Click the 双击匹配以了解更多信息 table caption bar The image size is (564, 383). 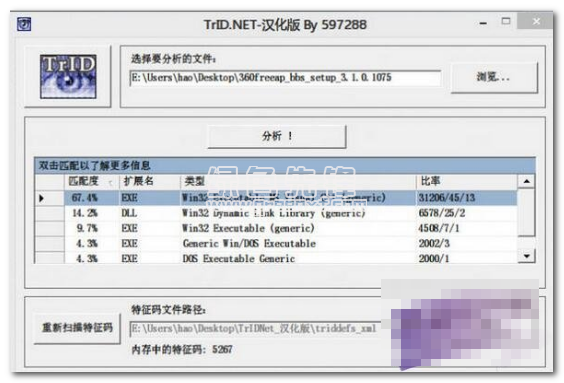pyautogui.click(x=285, y=166)
